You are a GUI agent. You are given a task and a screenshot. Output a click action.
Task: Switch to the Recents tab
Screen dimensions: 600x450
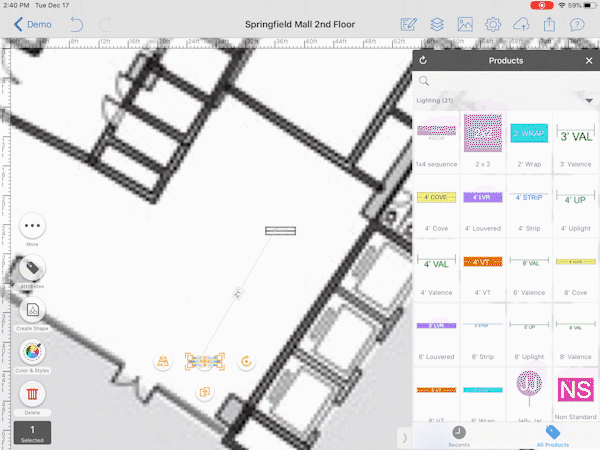[x=459, y=435]
